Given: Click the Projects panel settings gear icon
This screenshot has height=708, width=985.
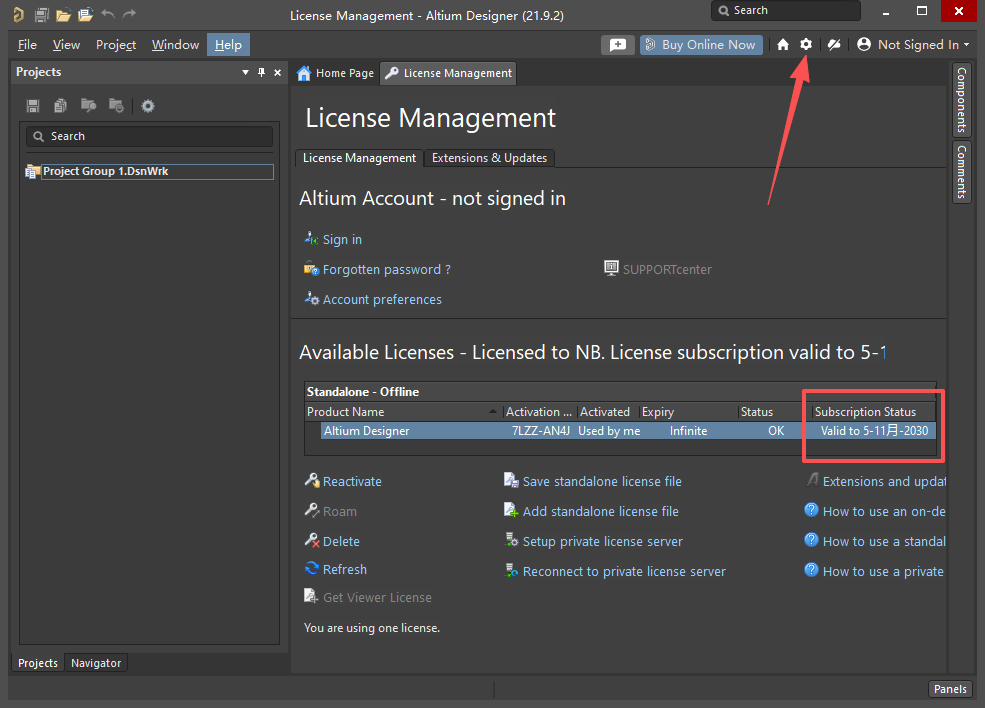Looking at the screenshot, I should coord(148,106).
